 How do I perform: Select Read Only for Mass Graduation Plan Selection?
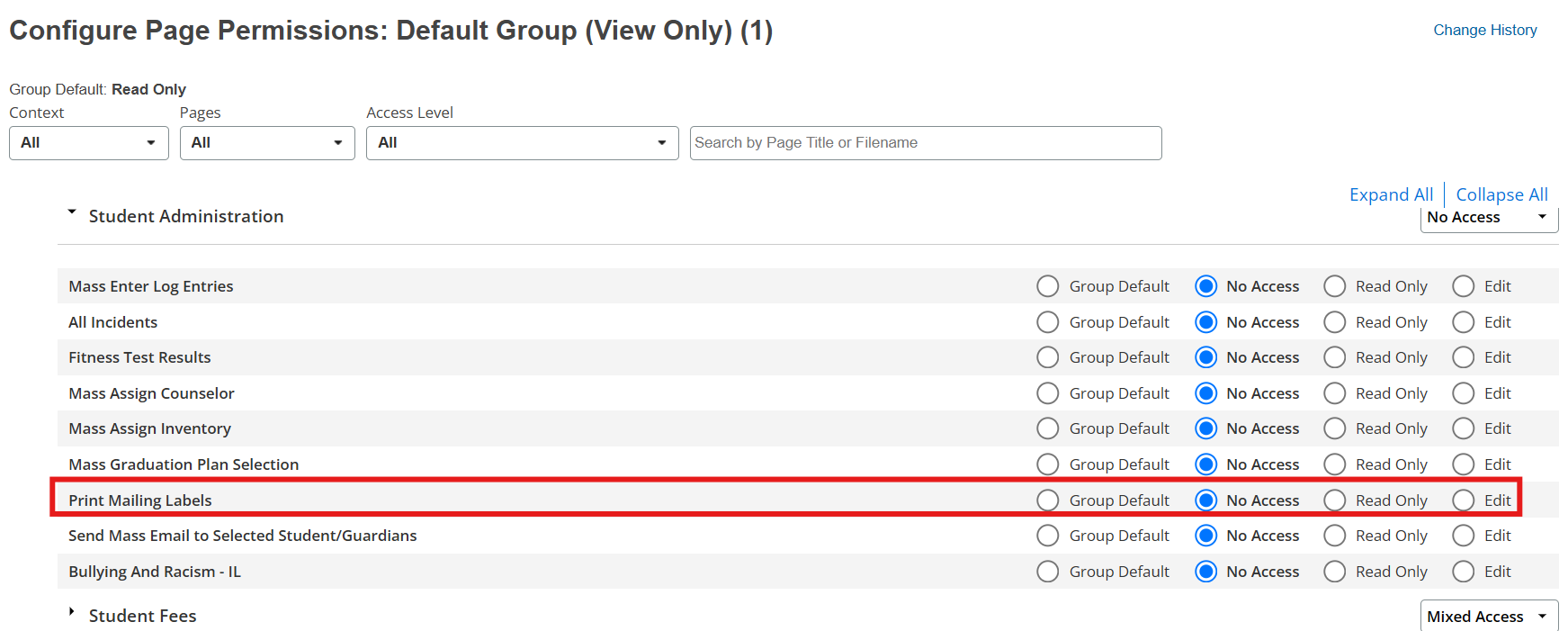(1334, 464)
